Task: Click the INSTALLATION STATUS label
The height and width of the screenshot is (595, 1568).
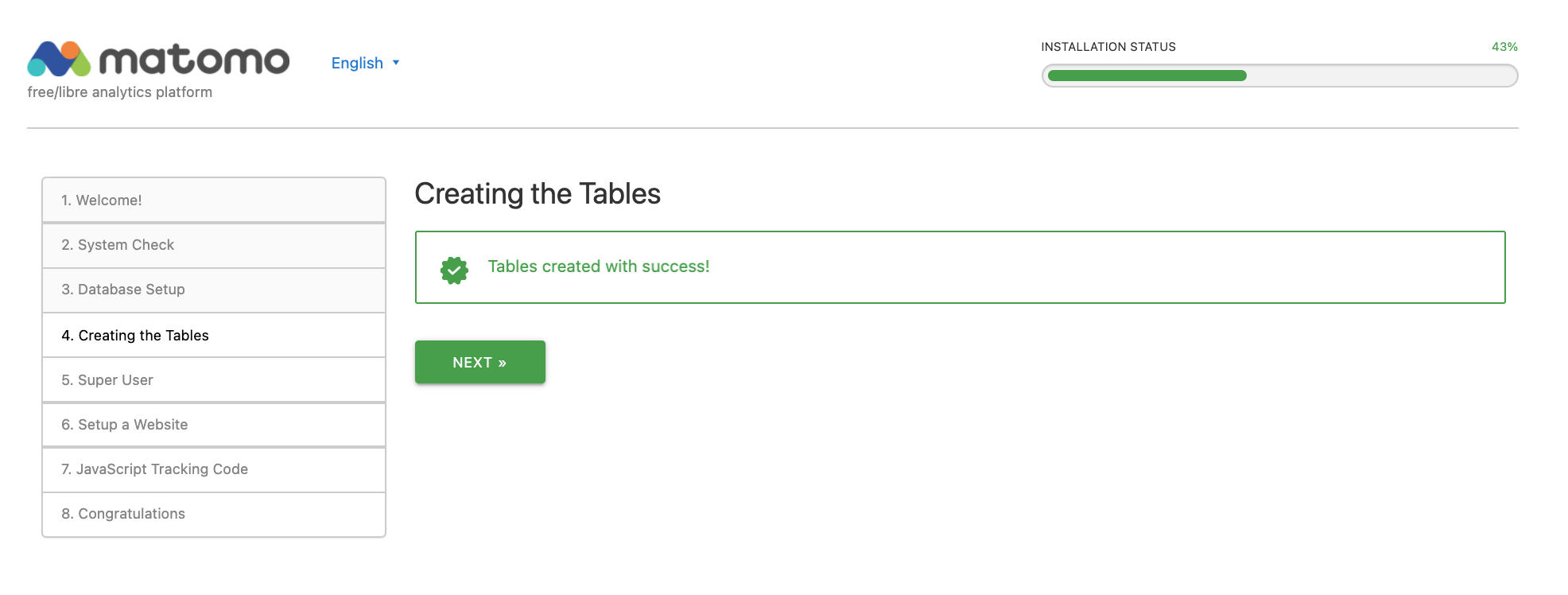Action: (x=1108, y=47)
